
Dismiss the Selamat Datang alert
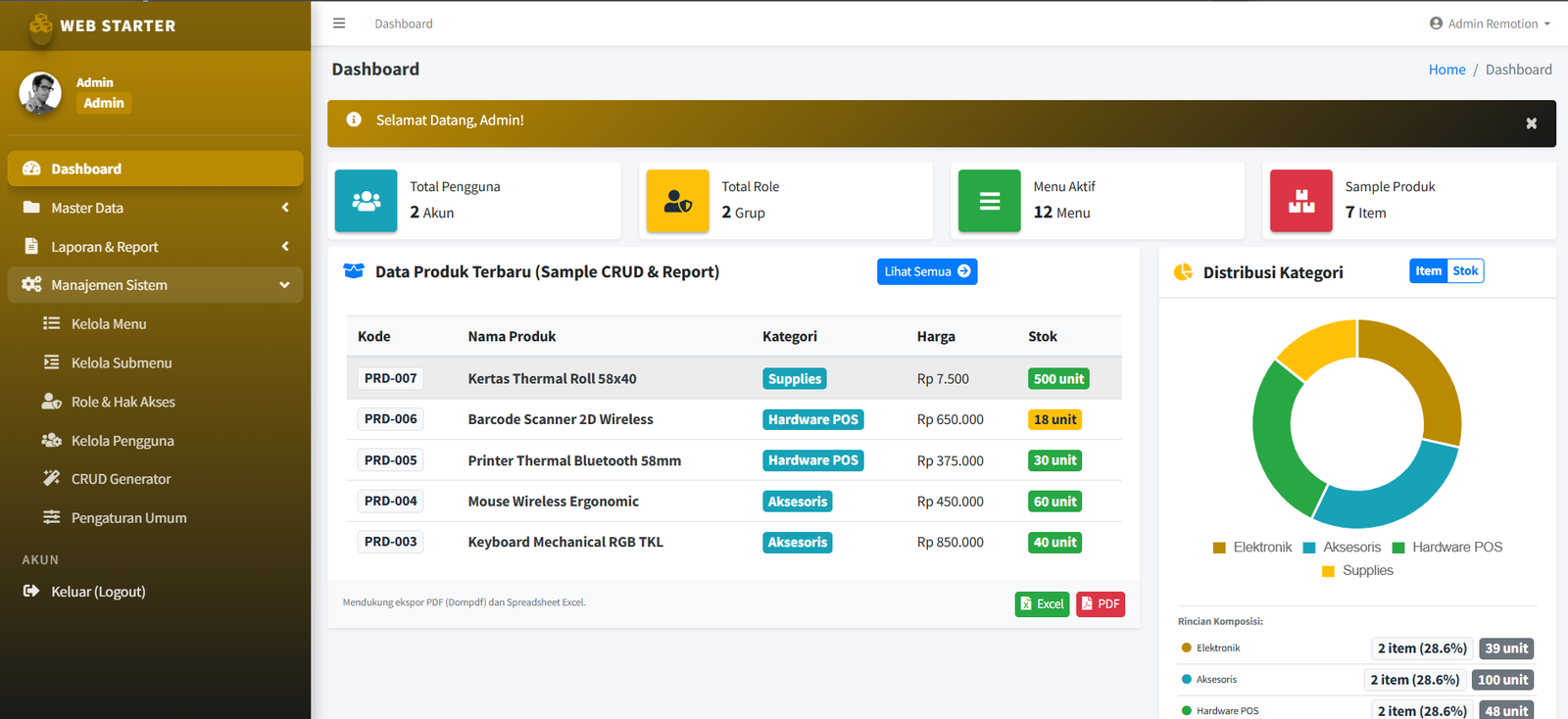[1531, 123]
